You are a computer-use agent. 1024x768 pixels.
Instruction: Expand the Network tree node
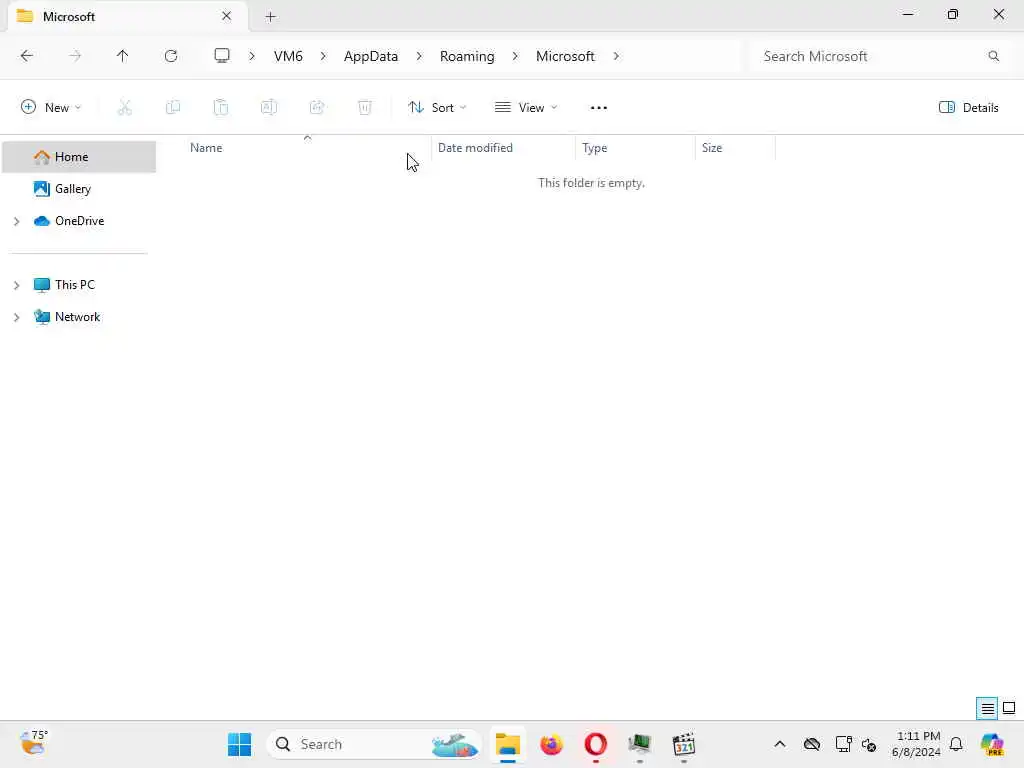(16, 317)
